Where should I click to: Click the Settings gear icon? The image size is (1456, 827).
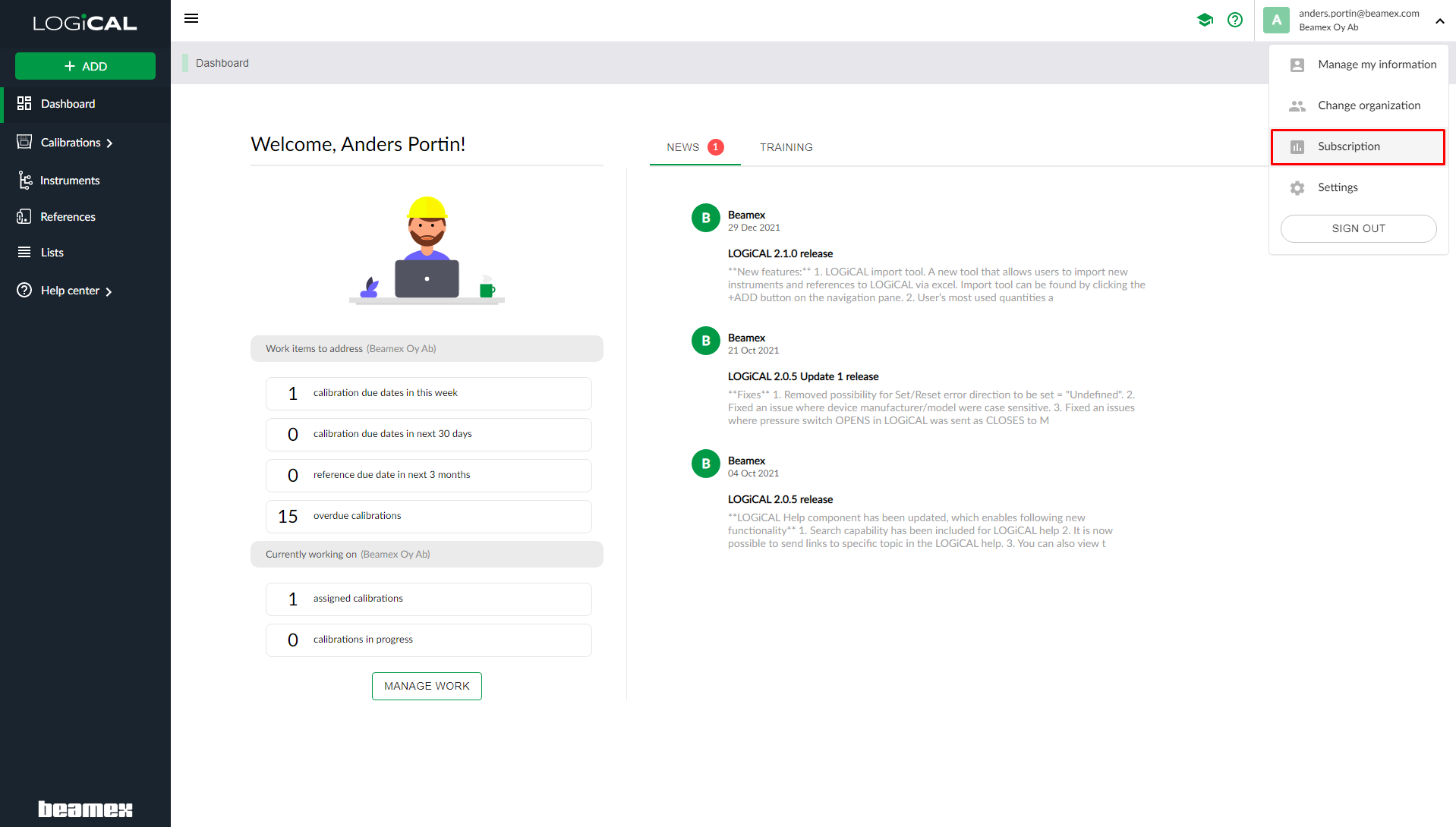click(1297, 188)
